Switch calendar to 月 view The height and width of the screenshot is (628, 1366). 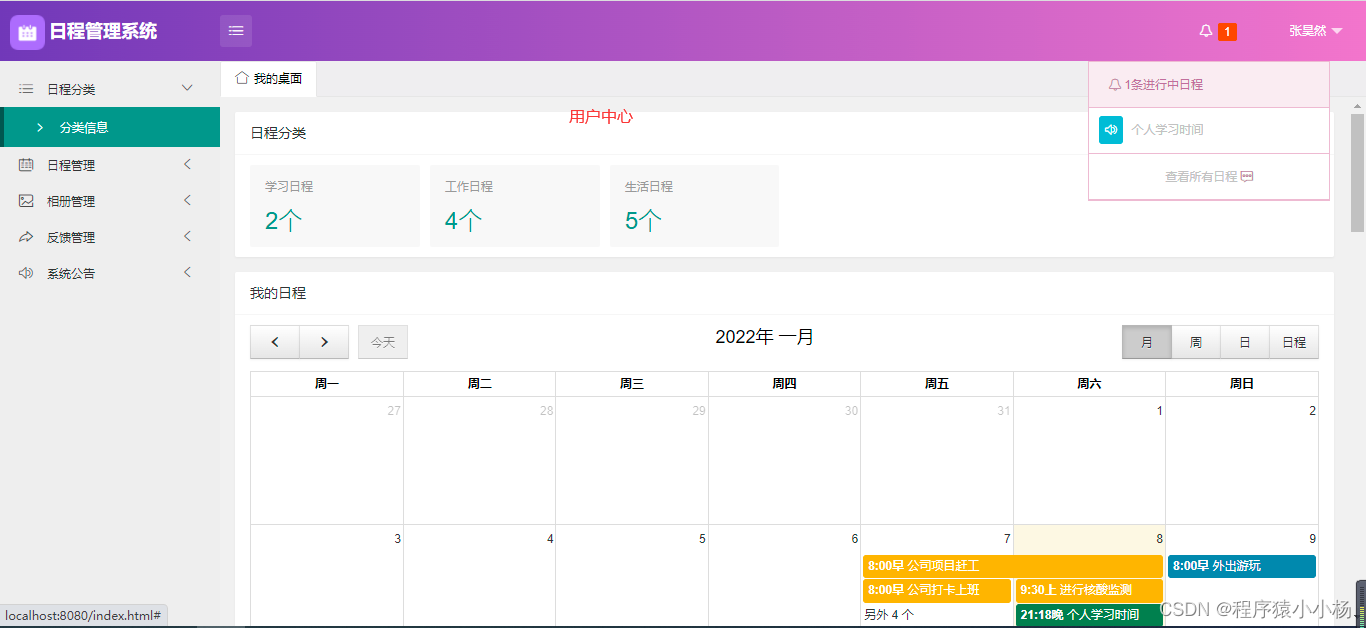coord(1147,342)
